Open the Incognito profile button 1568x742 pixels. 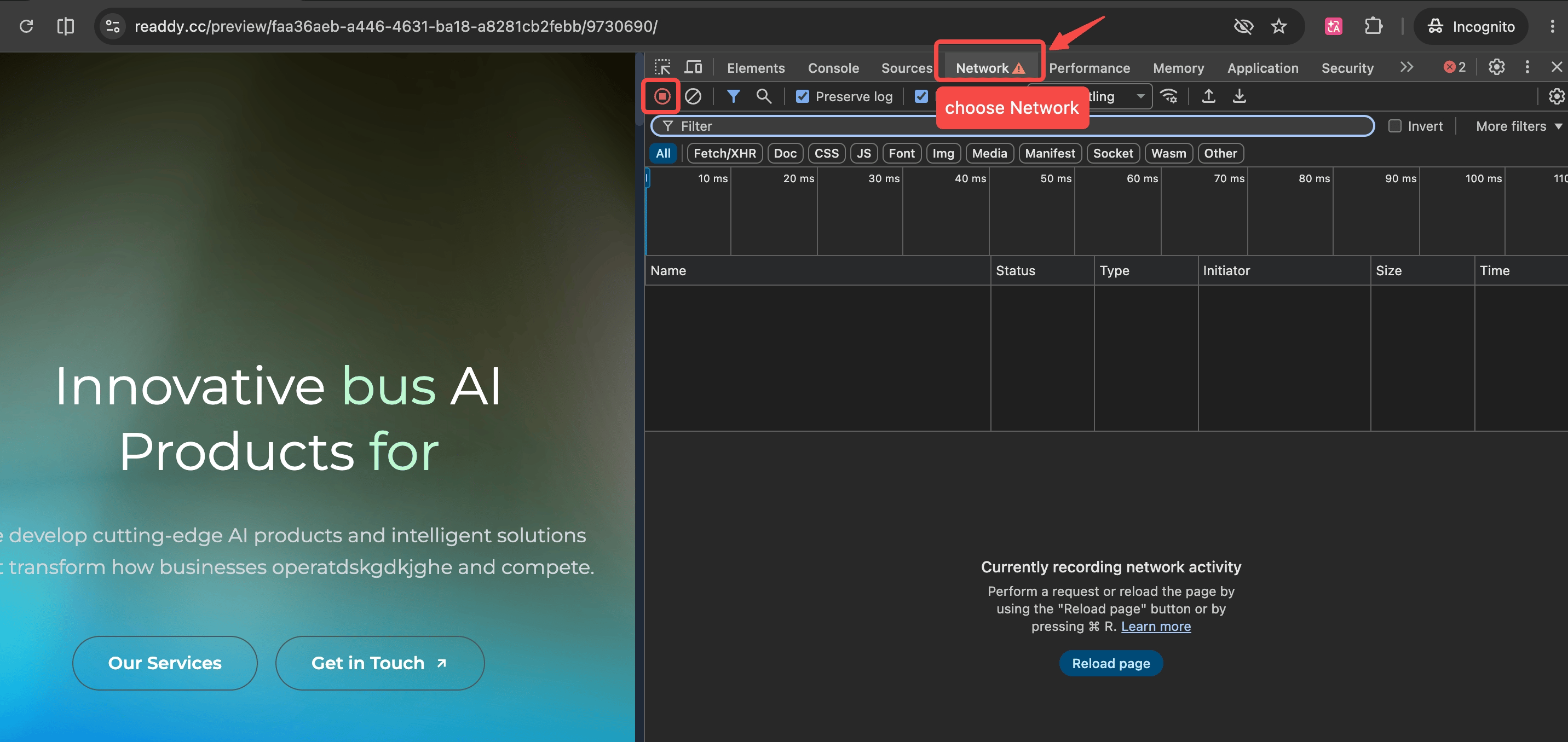(1471, 26)
